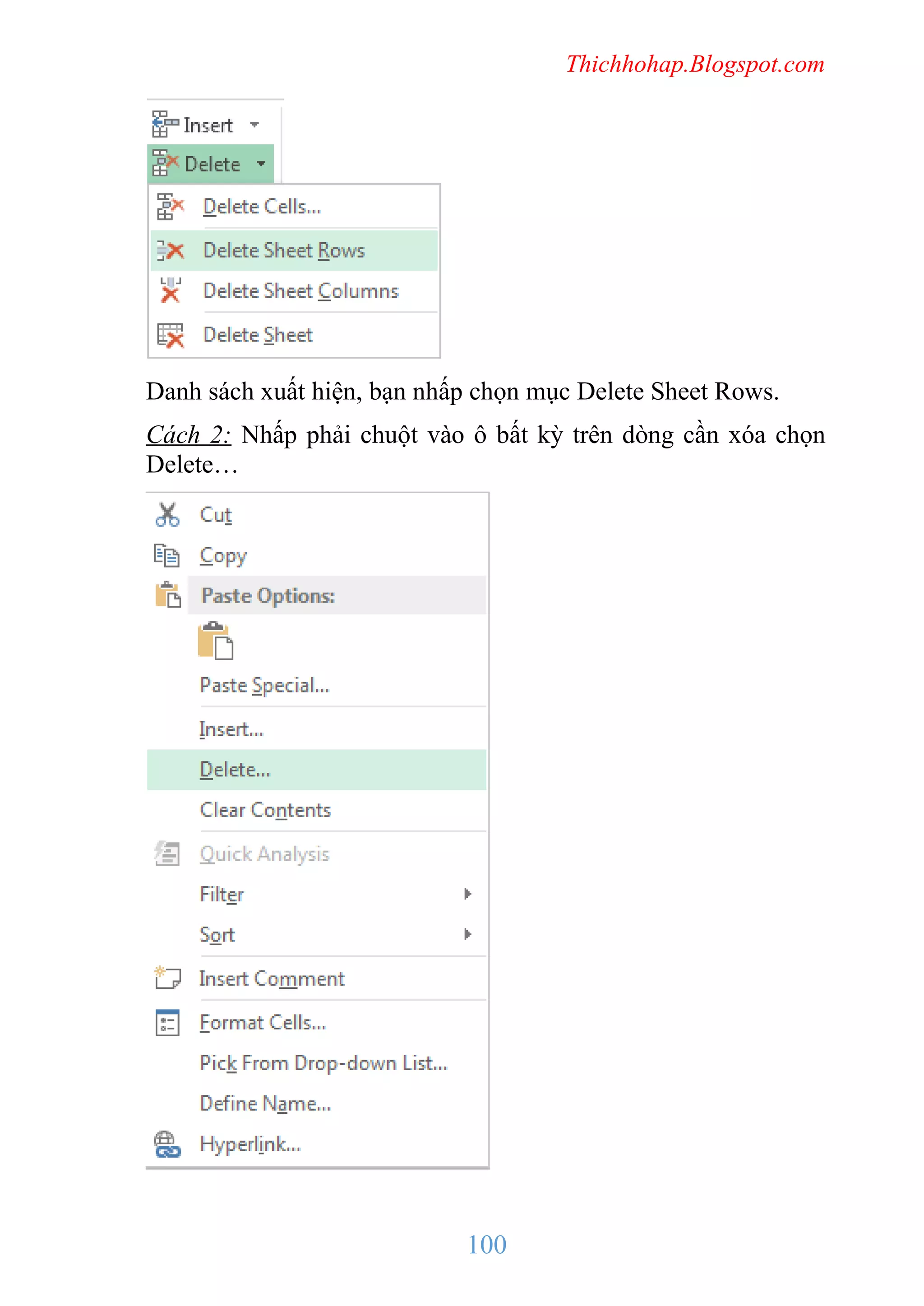Viewport: 924px width, 1306px height.
Task: Click the Copy pages icon
Action: pos(166,555)
